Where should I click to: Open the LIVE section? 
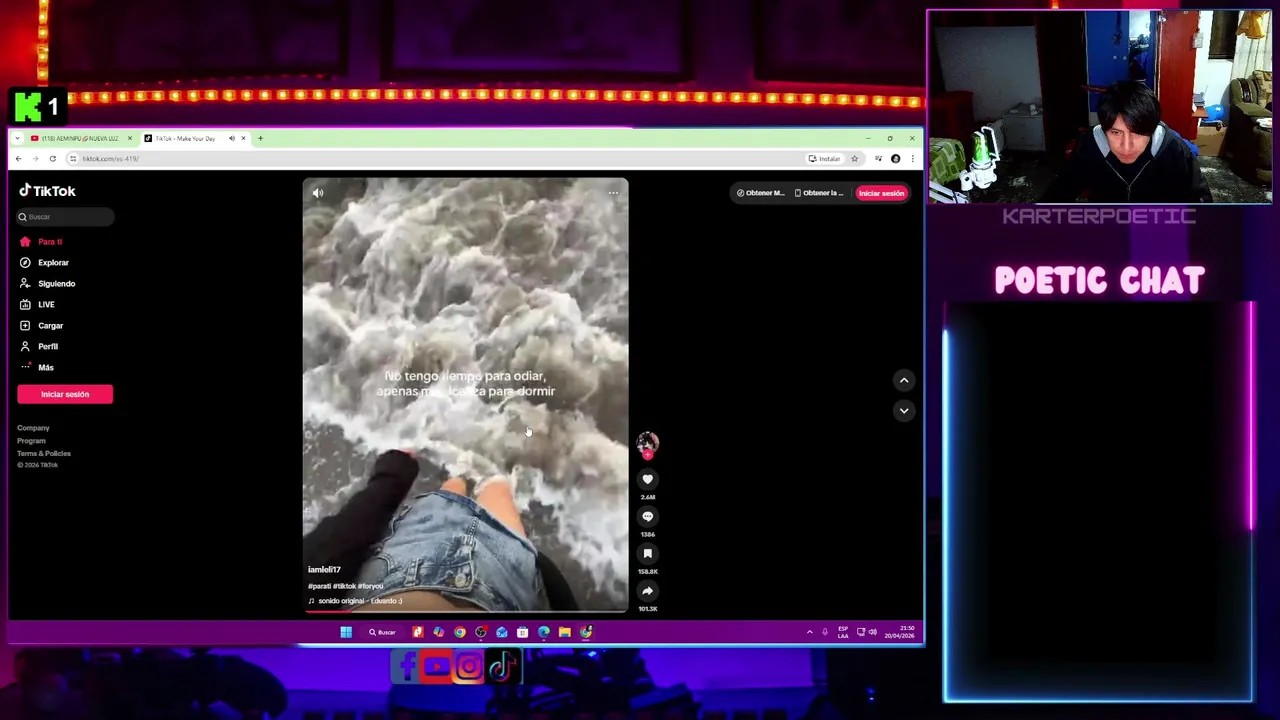[x=38, y=305]
